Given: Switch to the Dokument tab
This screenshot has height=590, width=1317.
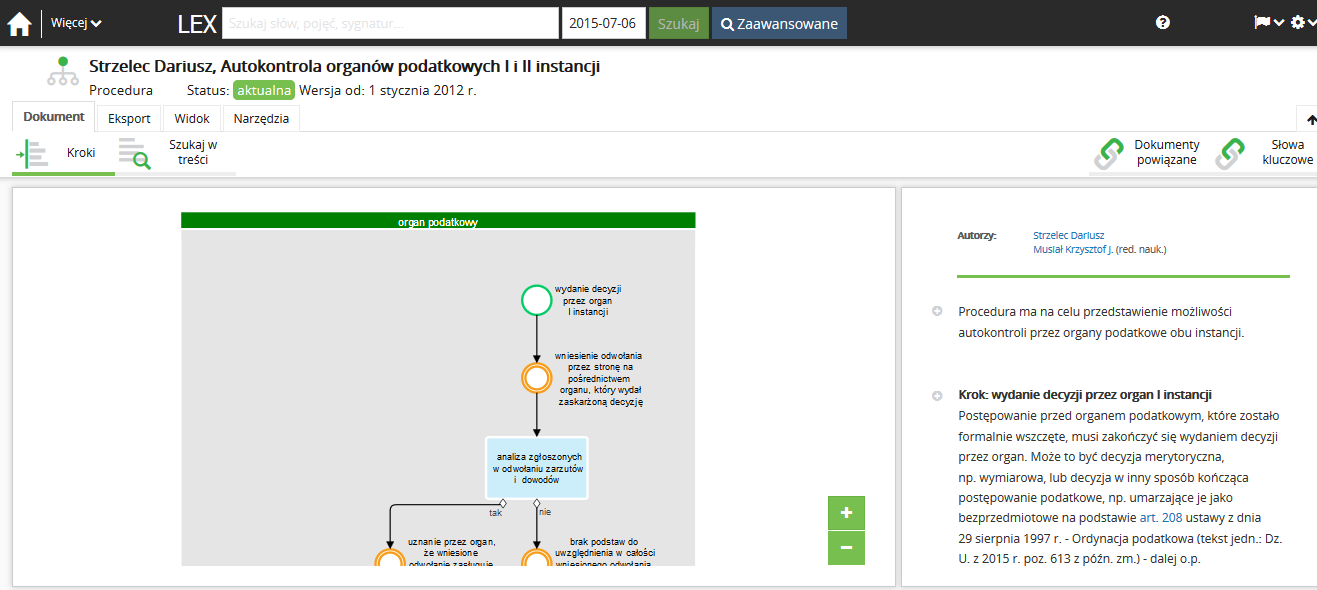Looking at the screenshot, I should (x=54, y=117).
